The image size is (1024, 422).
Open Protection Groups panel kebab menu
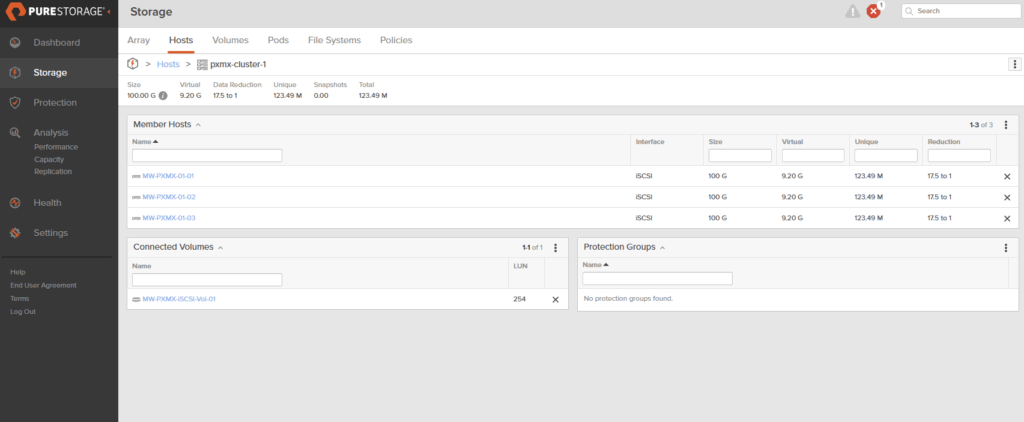click(1006, 248)
